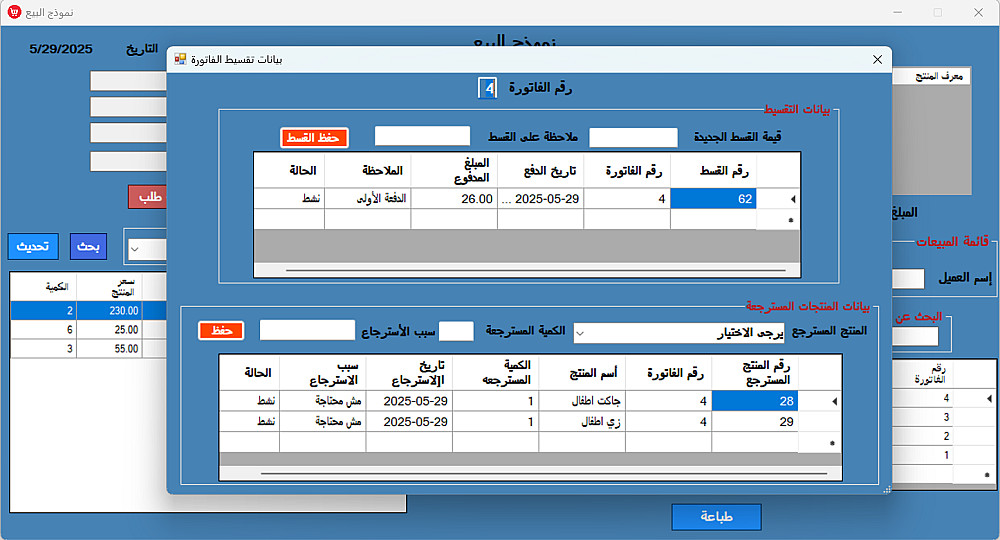Focus the سبب الأسترجاع input field
This screenshot has height=540, width=1000.
307,330
